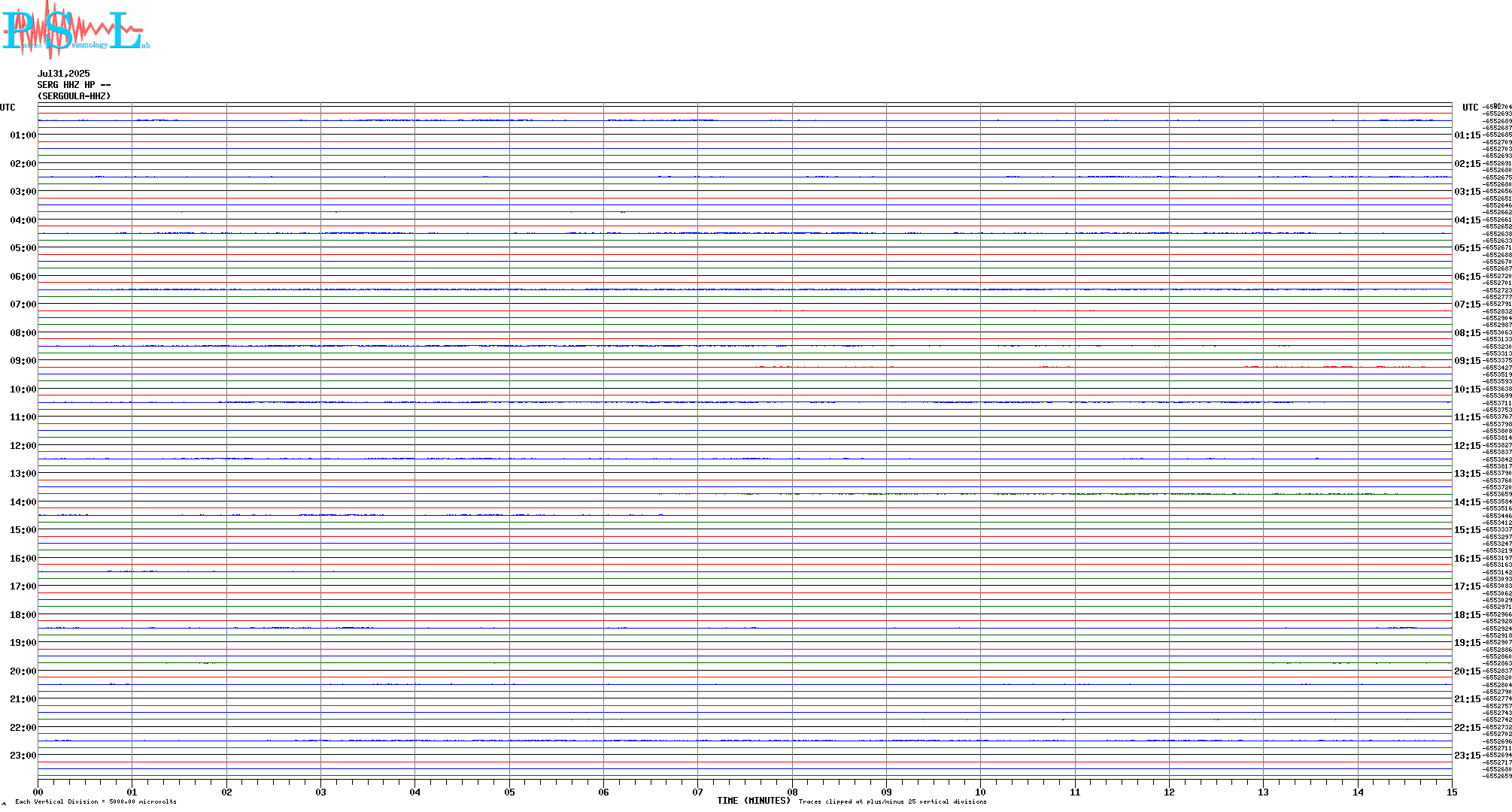This screenshot has height=812, width=1512.
Task: Select the 19:15 right-axis label
Action: click(1468, 643)
